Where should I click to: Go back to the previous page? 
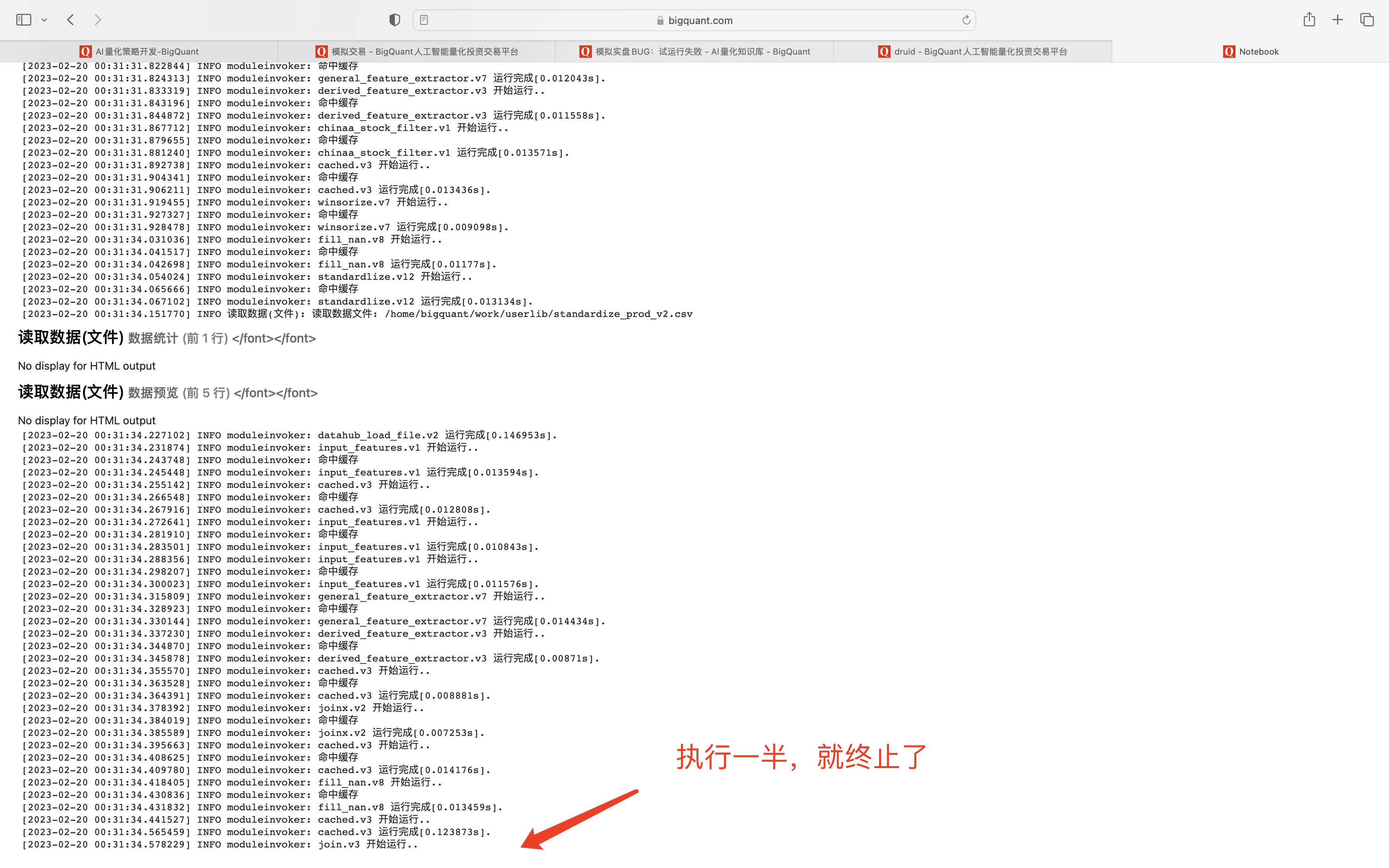click(x=71, y=20)
